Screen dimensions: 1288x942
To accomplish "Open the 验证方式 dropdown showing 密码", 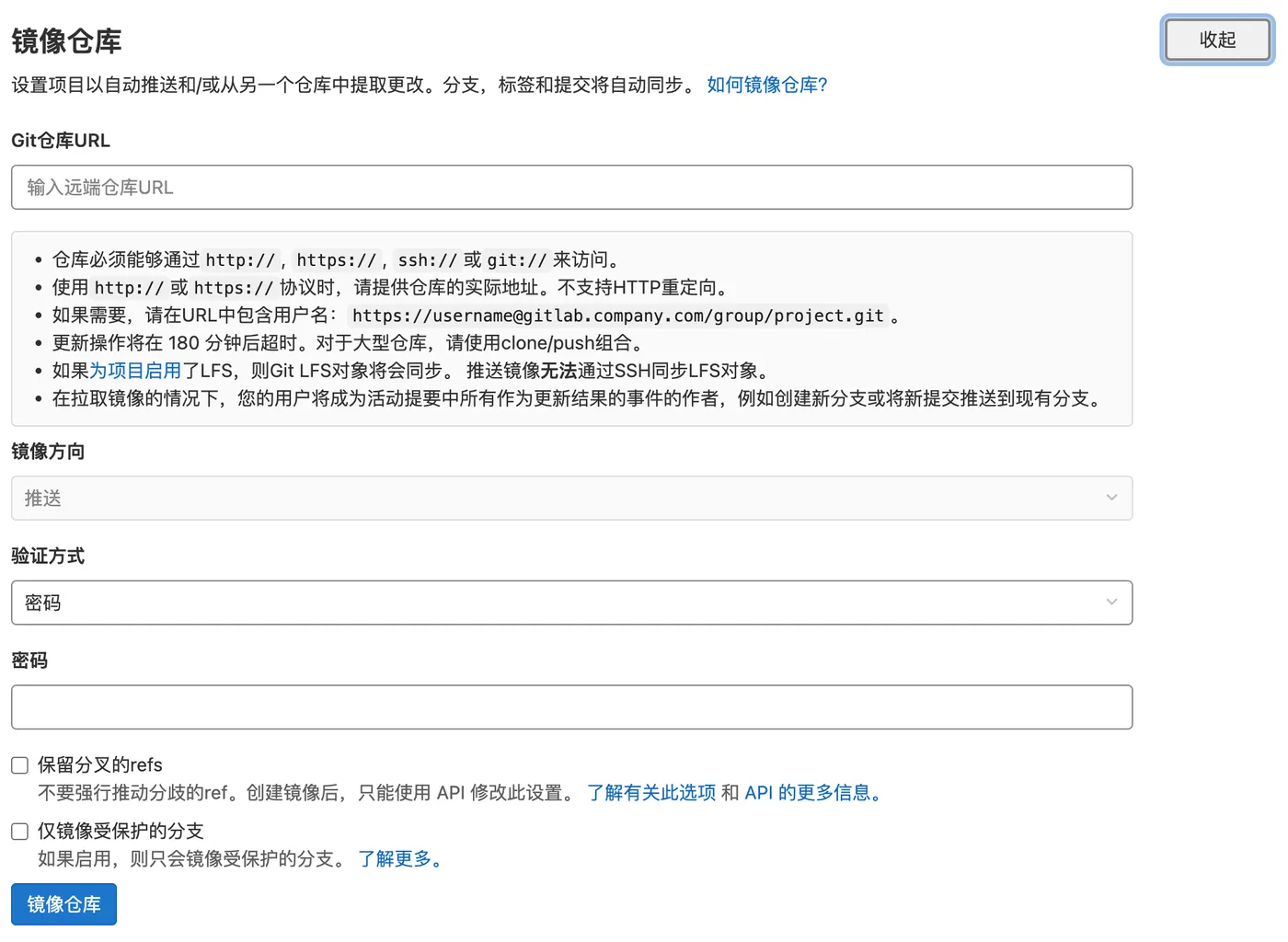I will click(570, 603).
